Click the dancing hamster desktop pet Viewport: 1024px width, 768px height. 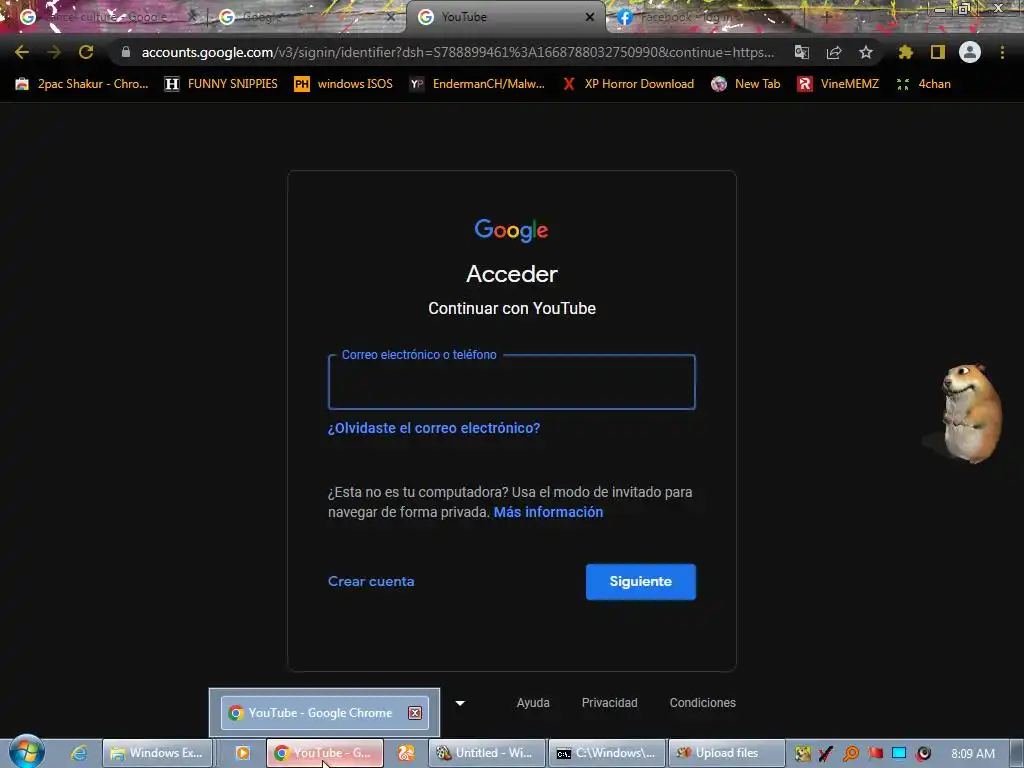point(970,413)
